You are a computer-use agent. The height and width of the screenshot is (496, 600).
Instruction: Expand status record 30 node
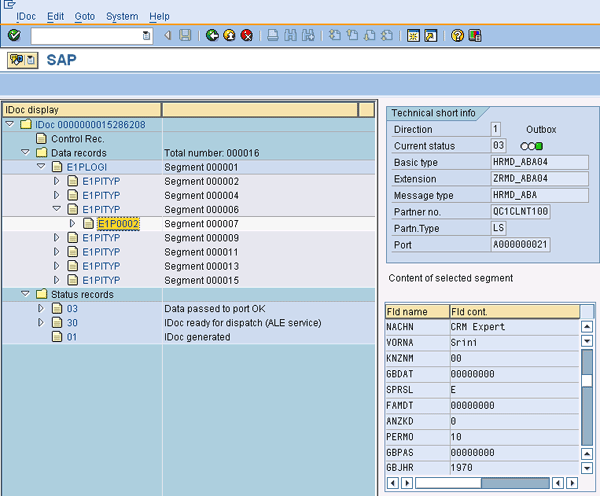[x=41, y=323]
